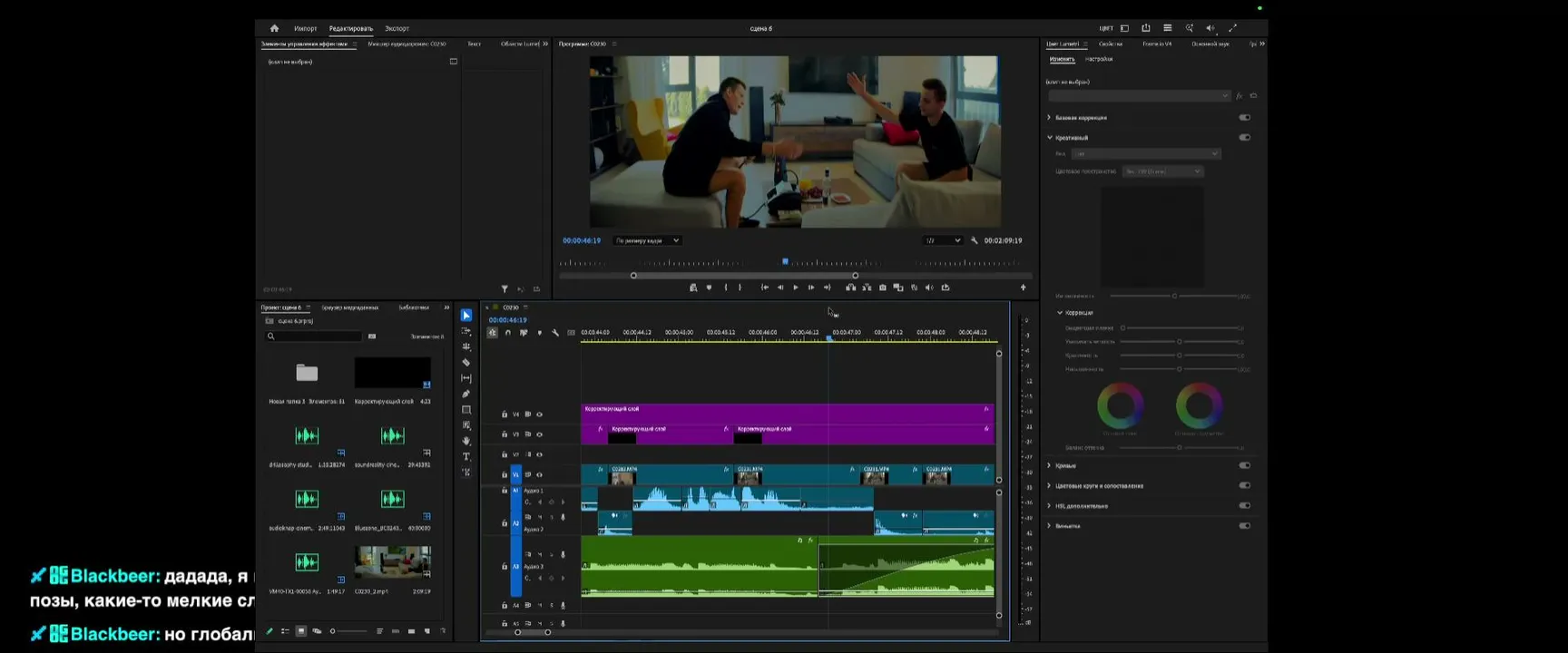Go to In point in Program monitor
The height and width of the screenshot is (653, 1568).
(764, 288)
